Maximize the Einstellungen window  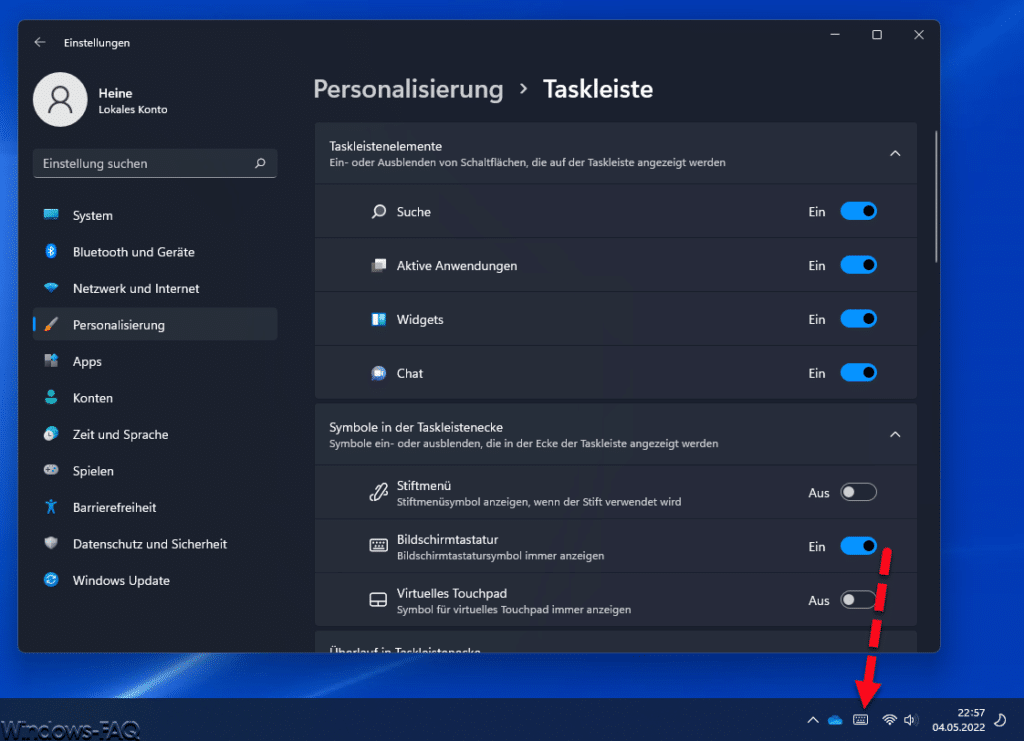(876, 35)
